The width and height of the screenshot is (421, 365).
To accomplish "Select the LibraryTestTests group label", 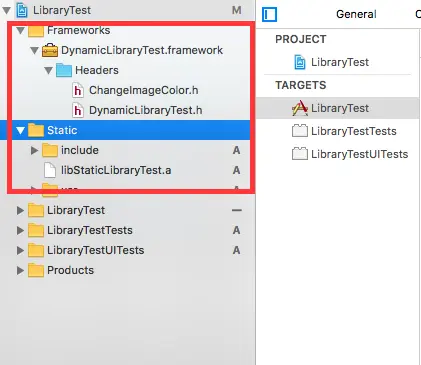I will click(x=90, y=230).
